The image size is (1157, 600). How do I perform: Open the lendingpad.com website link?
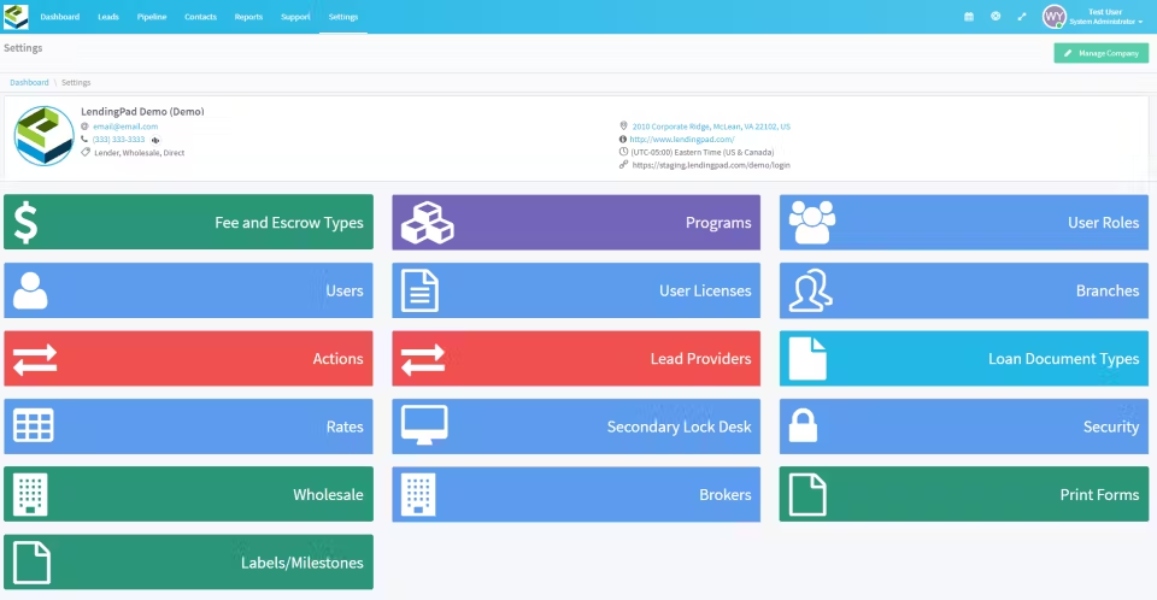(x=682, y=139)
